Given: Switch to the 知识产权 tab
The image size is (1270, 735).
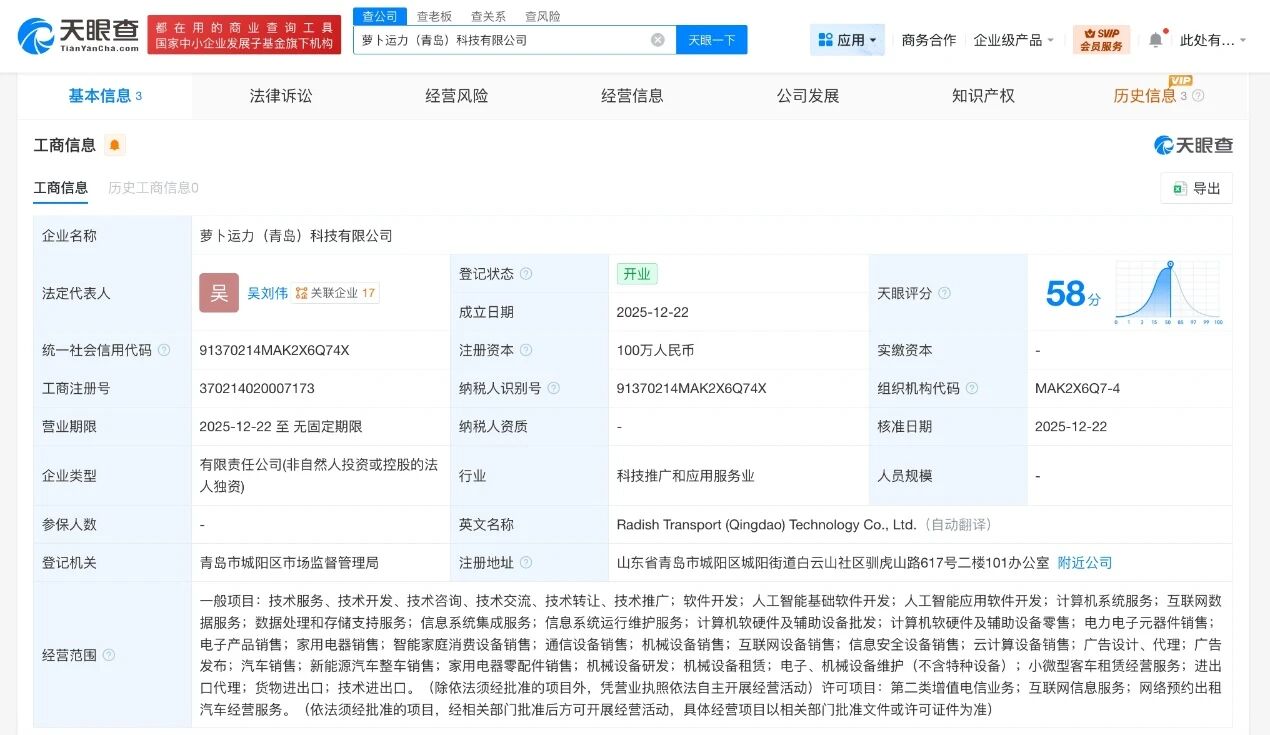Looking at the screenshot, I should [x=983, y=96].
